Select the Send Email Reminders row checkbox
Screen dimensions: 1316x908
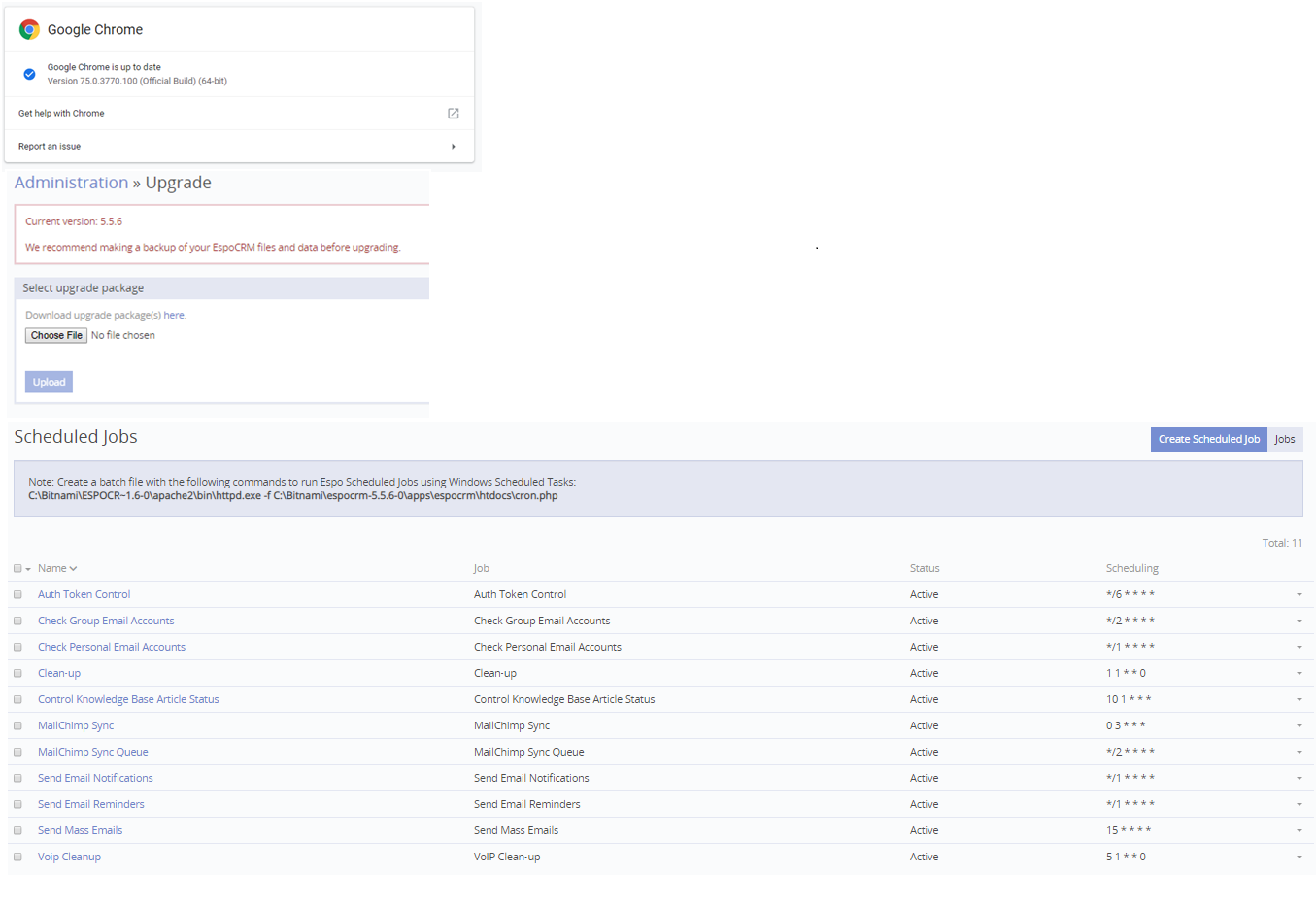[x=17, y=804]
